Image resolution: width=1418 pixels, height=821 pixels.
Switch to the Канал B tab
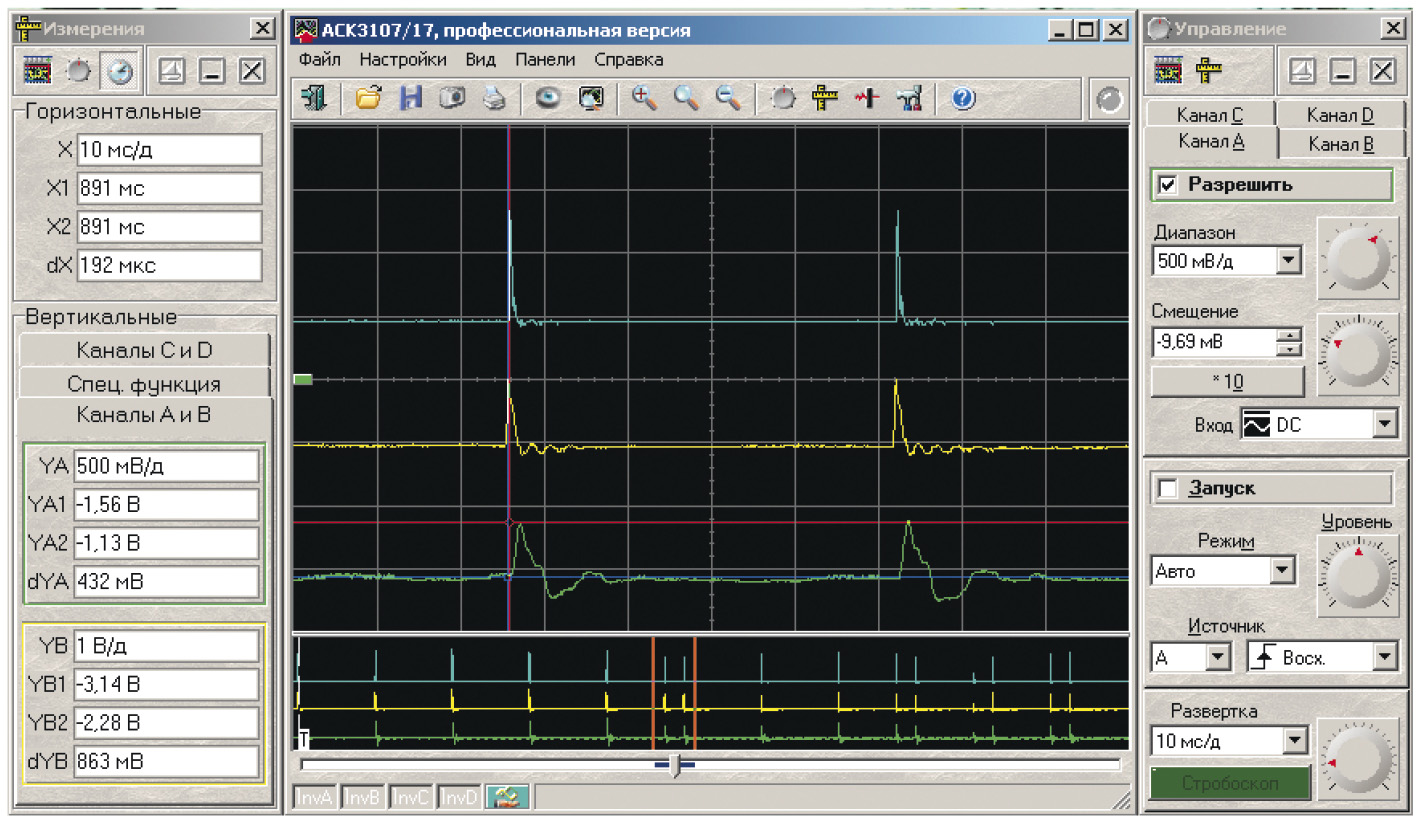tap(1341, 145)
